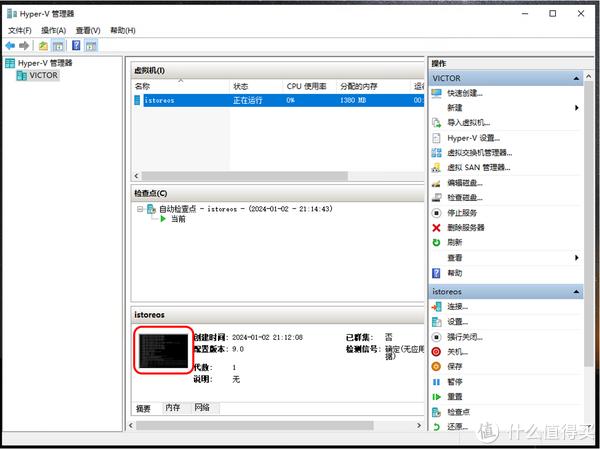Click the blue help book toolbar icon
Image resolution: width=600 pixels, height=449 pixels.
(x=76, y=46)
